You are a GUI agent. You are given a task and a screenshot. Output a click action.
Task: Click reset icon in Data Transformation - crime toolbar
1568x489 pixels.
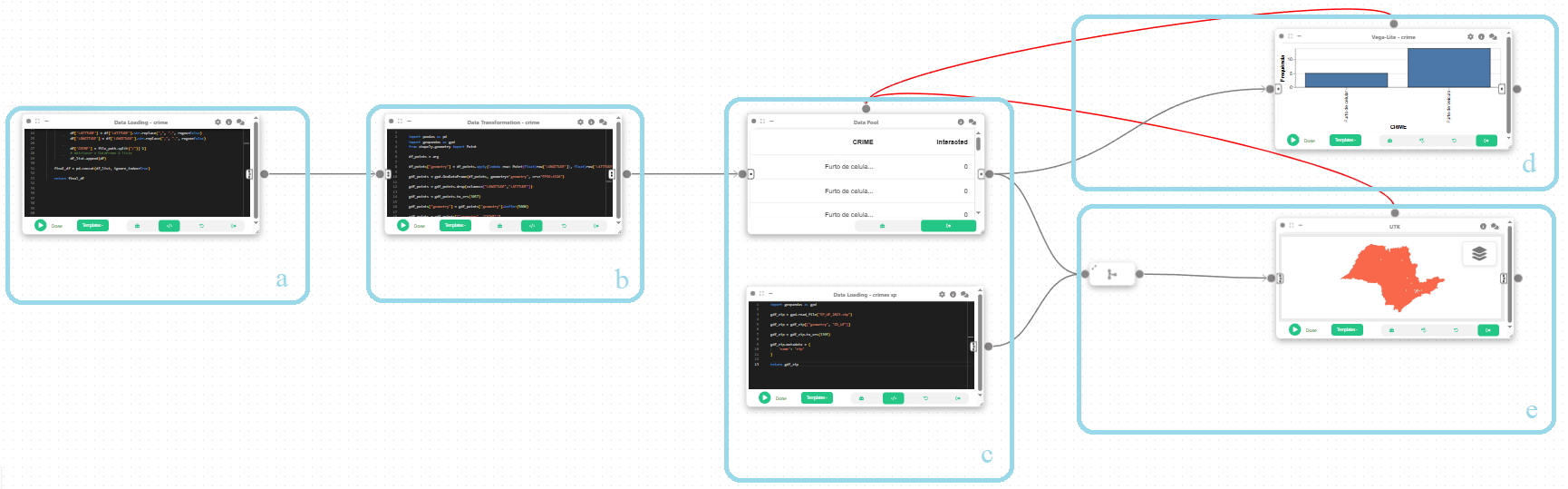(564, 225)
